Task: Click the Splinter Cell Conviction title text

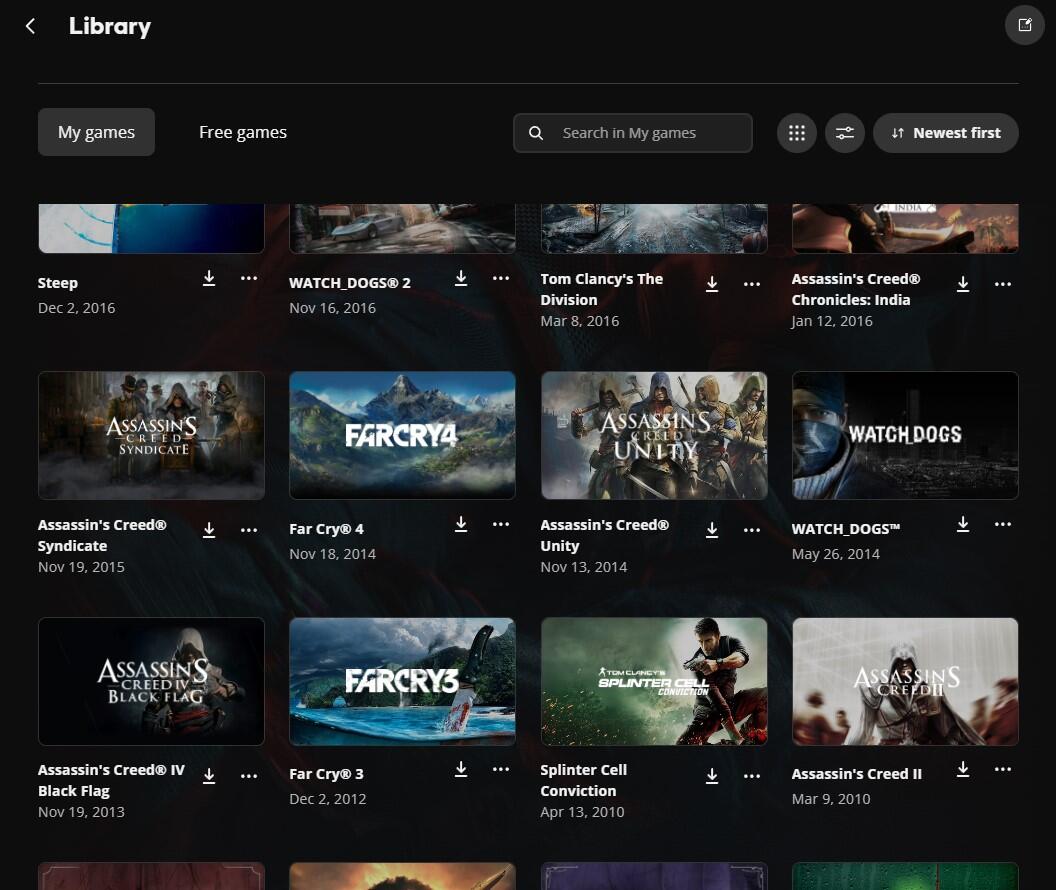Action: (583, 780)
